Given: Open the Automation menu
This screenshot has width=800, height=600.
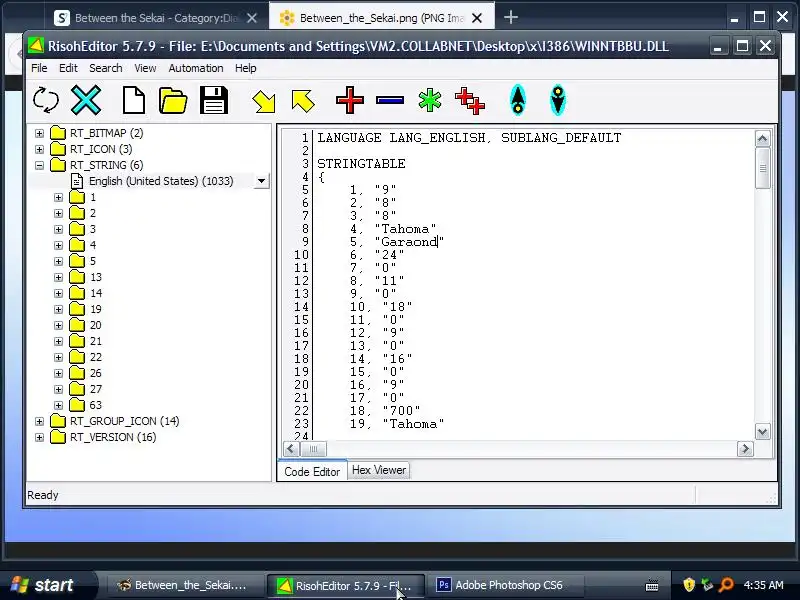Looking at the screenshot, I should click(x=196, y=68).
